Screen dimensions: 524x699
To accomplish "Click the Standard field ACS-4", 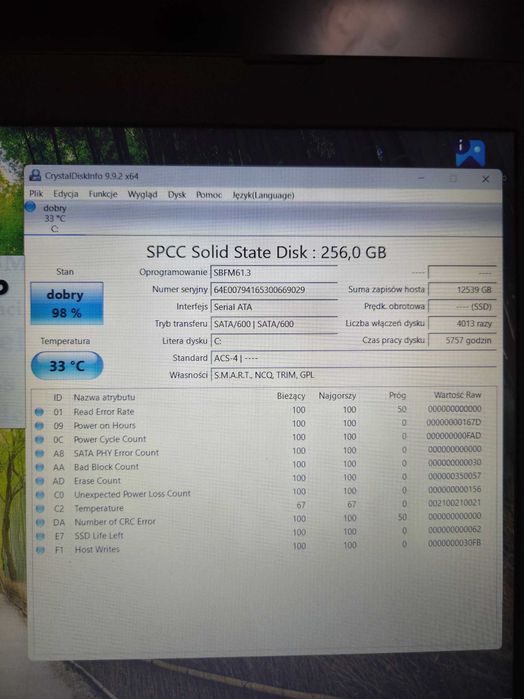I will [353, 358].
